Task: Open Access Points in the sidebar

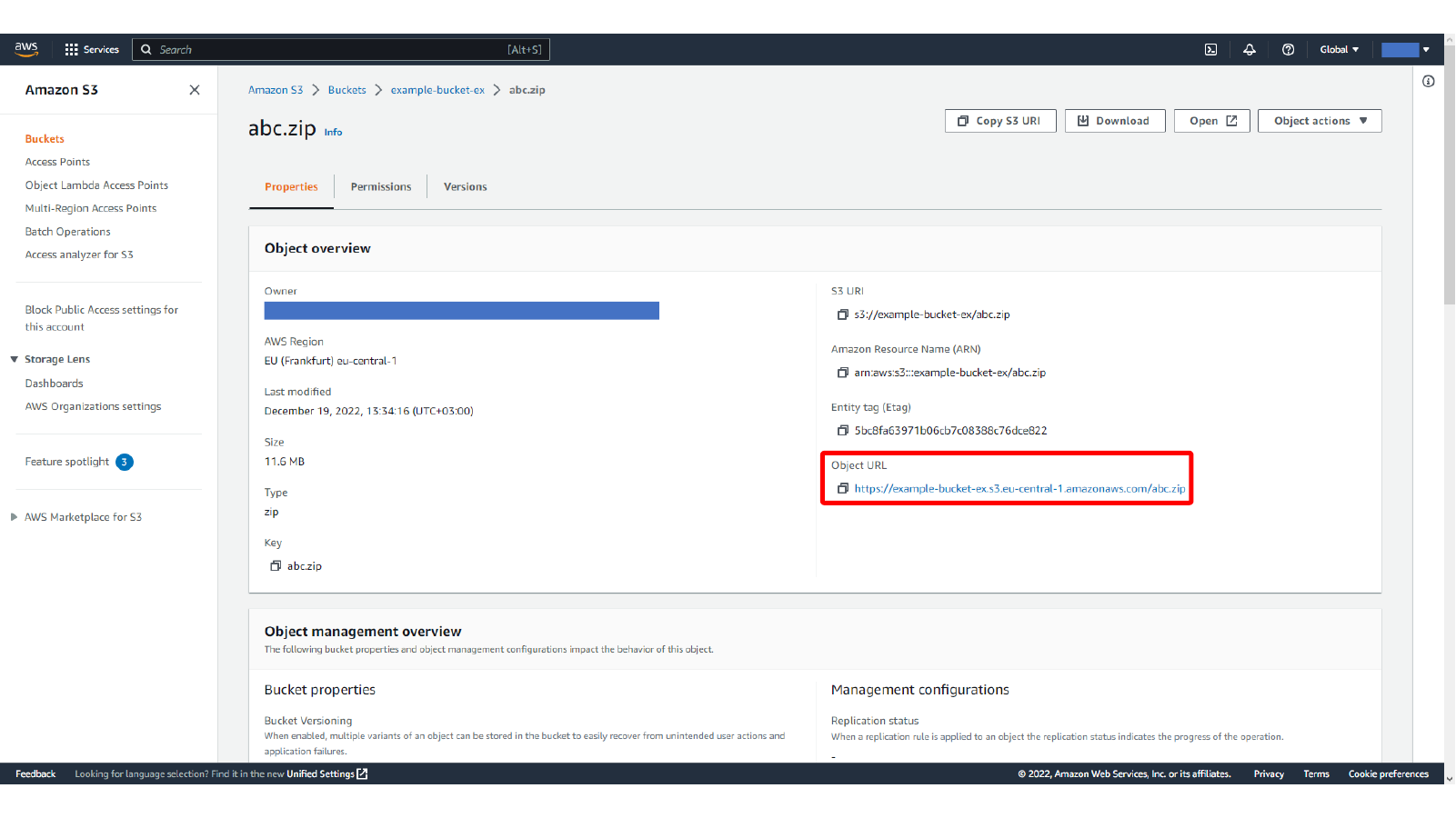Action: (57, 162)
